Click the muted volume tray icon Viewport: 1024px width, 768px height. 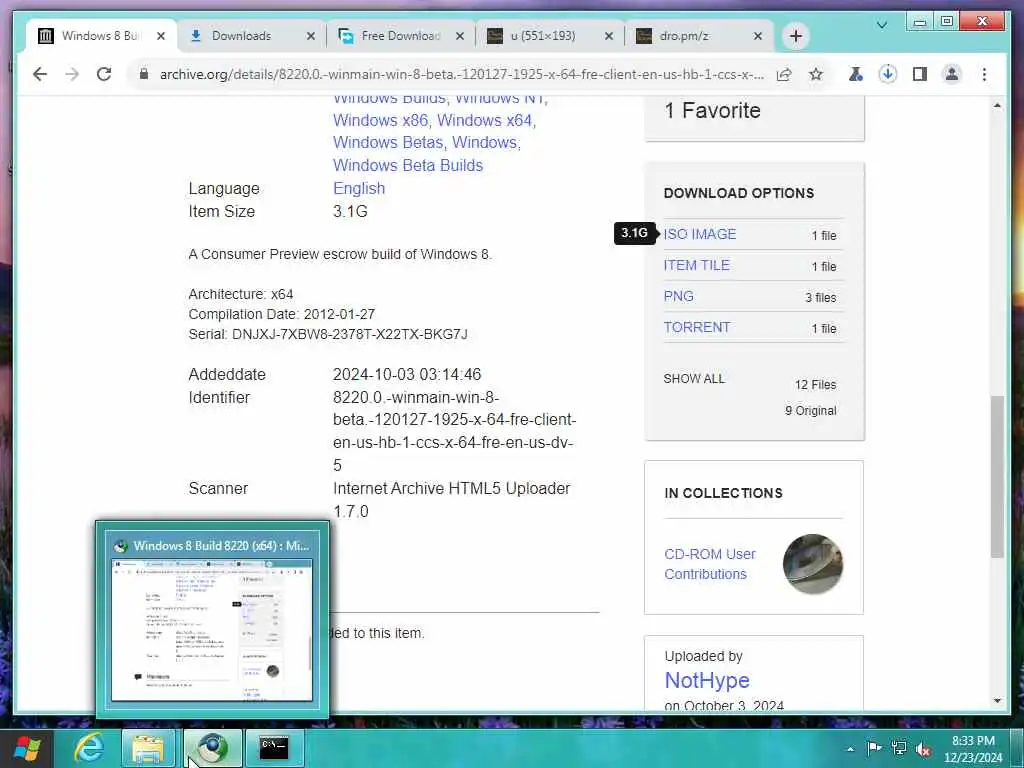point(923,749)
